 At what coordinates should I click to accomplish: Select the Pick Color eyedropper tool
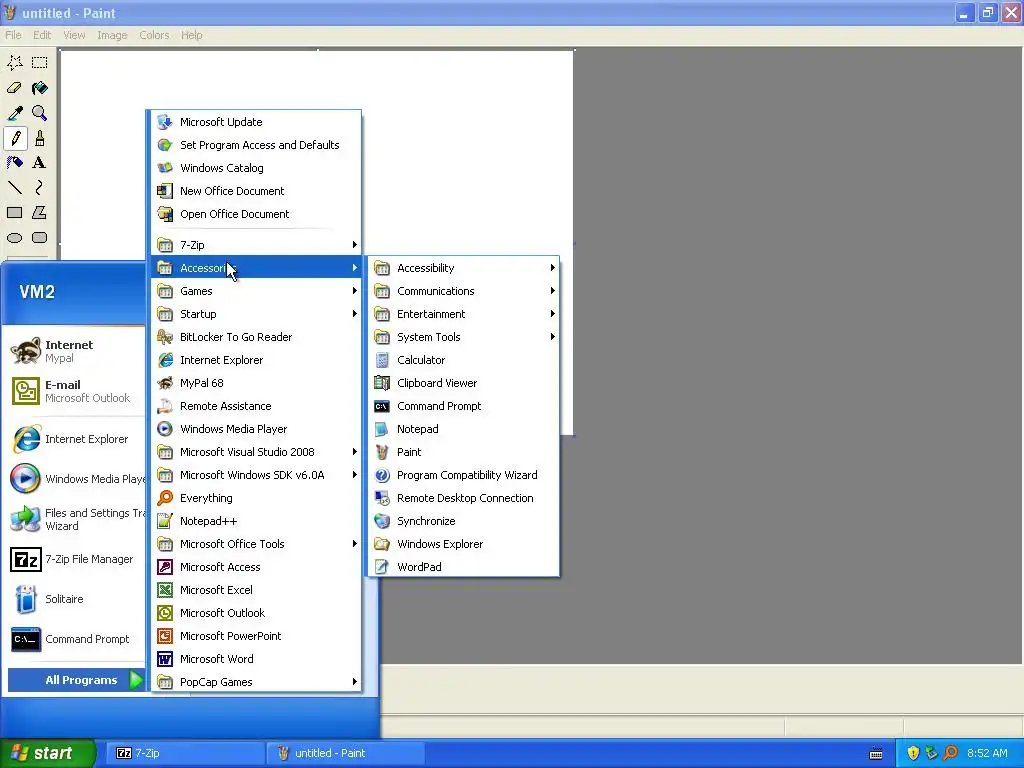click(15, 113)
